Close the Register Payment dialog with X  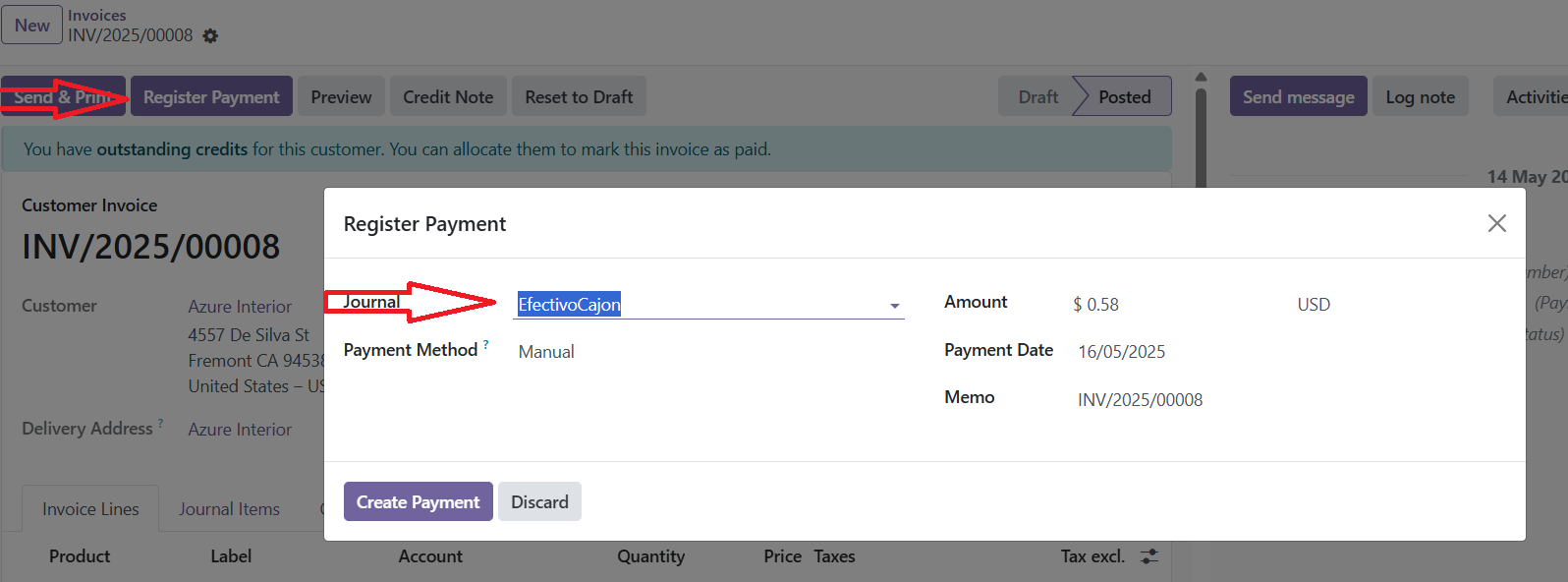click(x=1496, y=223)
